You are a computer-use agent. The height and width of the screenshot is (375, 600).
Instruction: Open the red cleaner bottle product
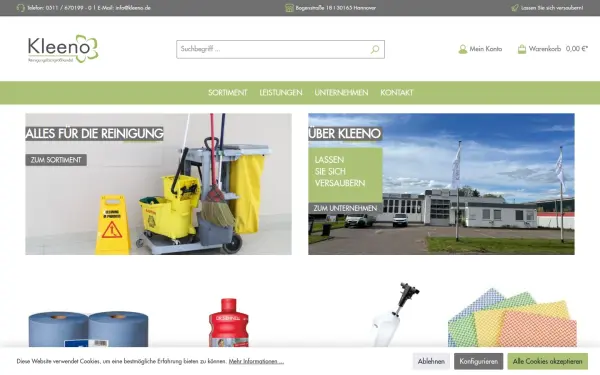[229, 322]
